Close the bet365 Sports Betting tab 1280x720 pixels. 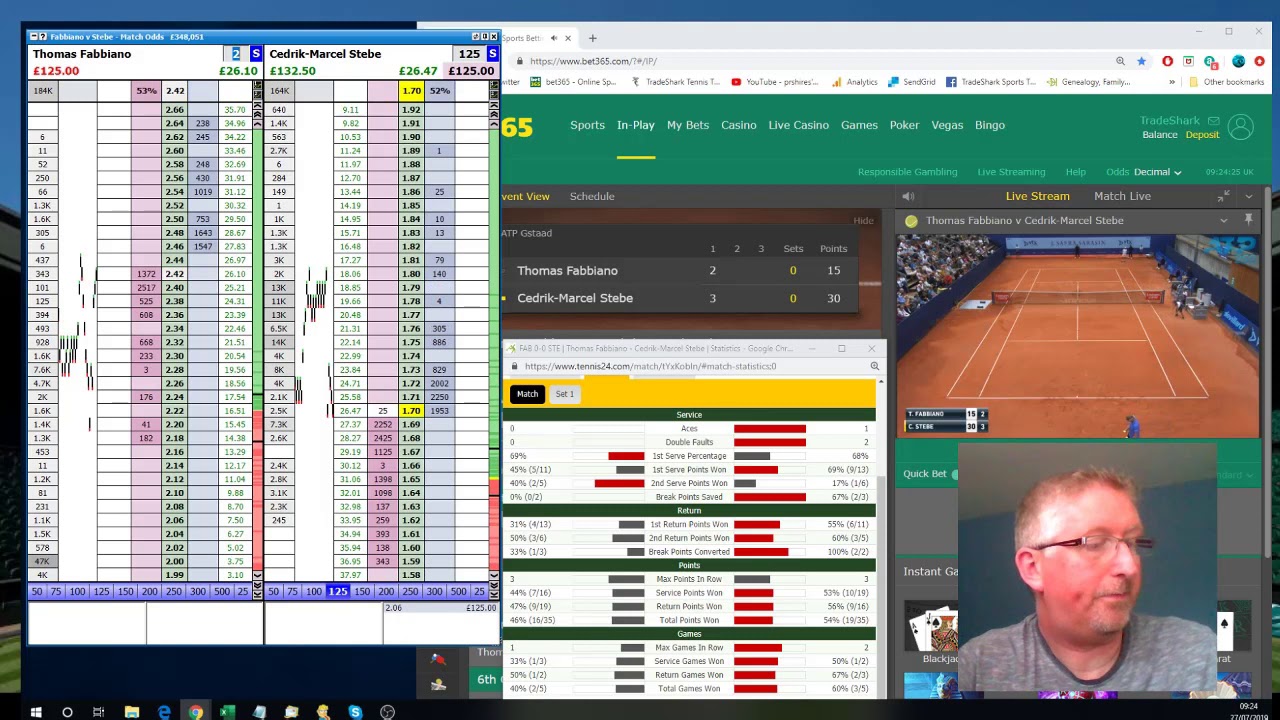[x=568, y=38]
